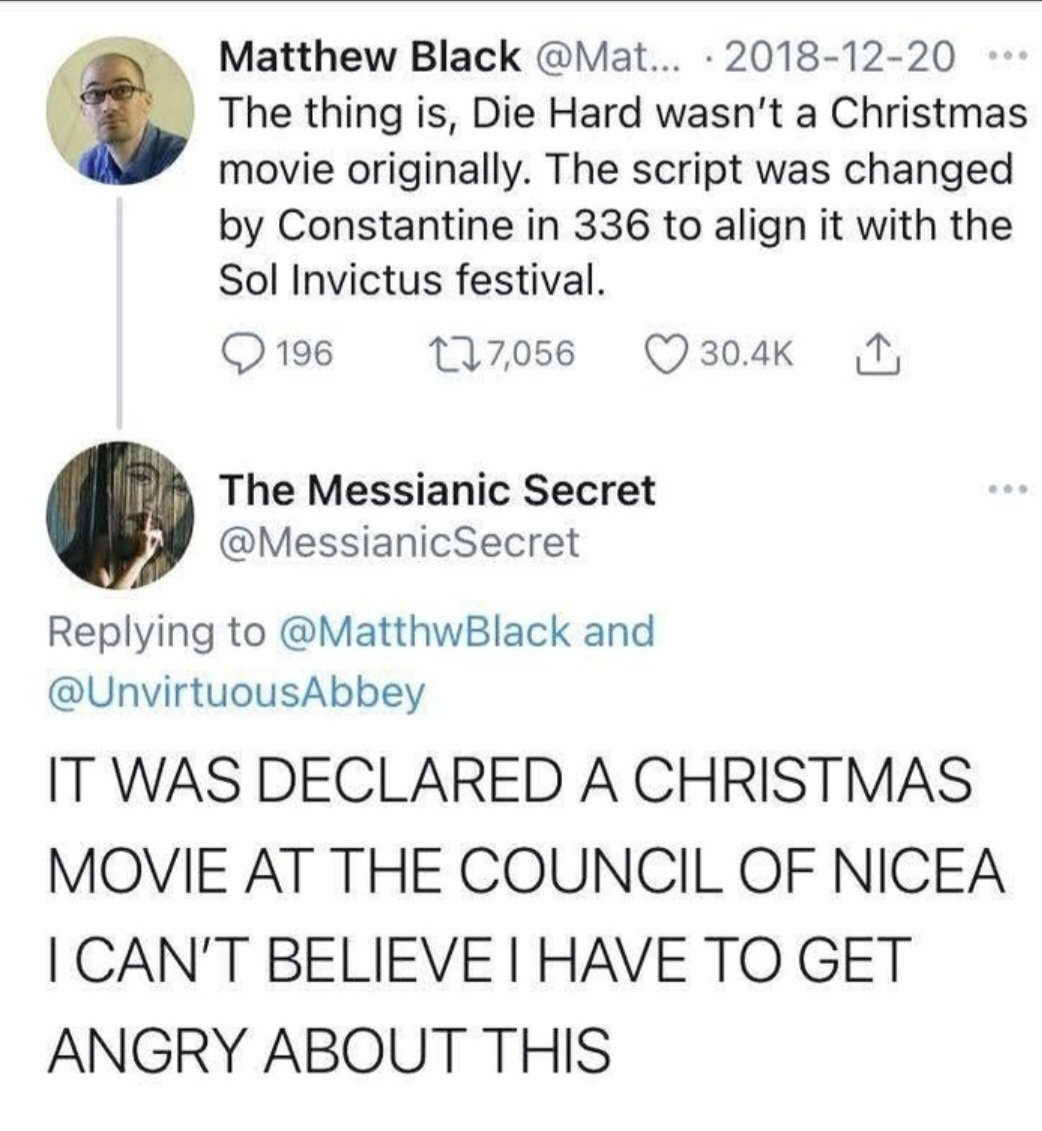Open Matthew Black's profile picture
This screenshot has width=1042, height=1131.
120,110
